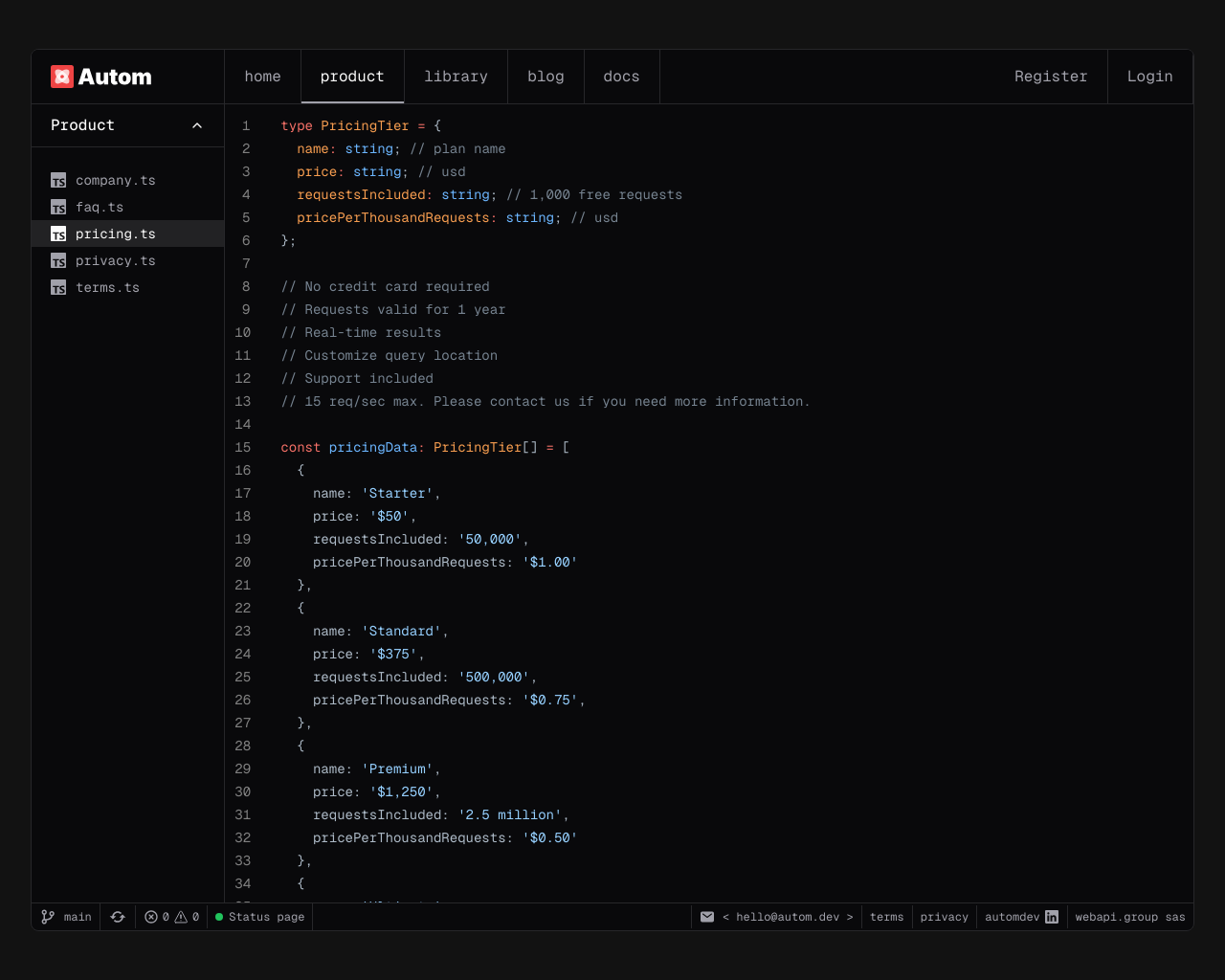Click the 'Premium' plan name string
The image size is (1225, 980).
coord(397,768)
